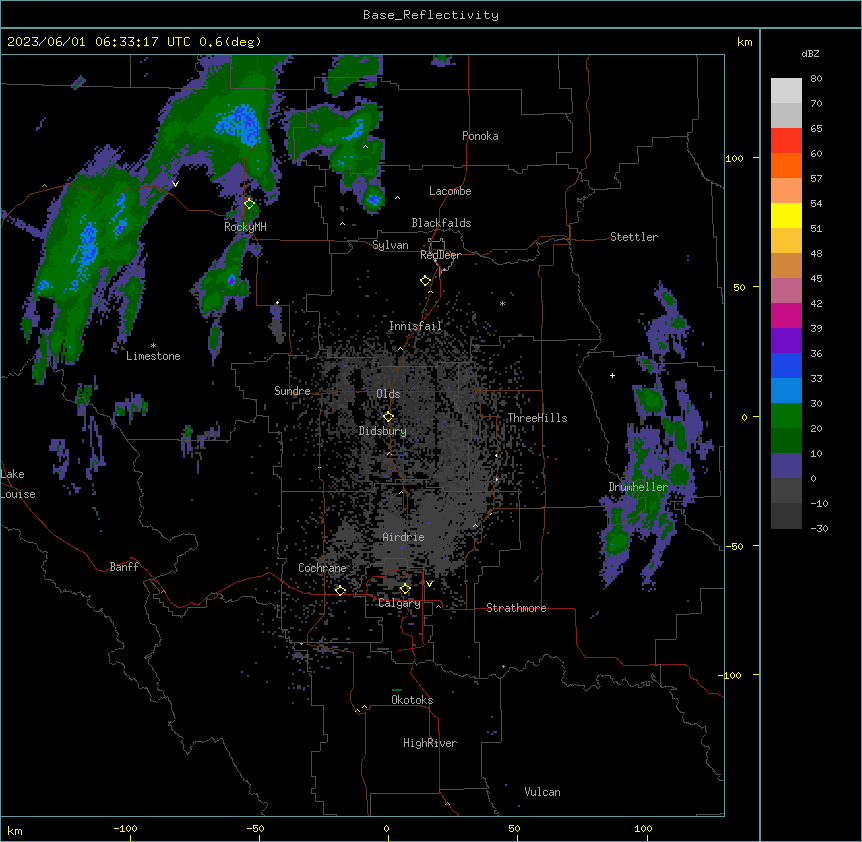Click the Sylvan city label
The width and height of the screenshot is (862, 842).
coord(390,245)
